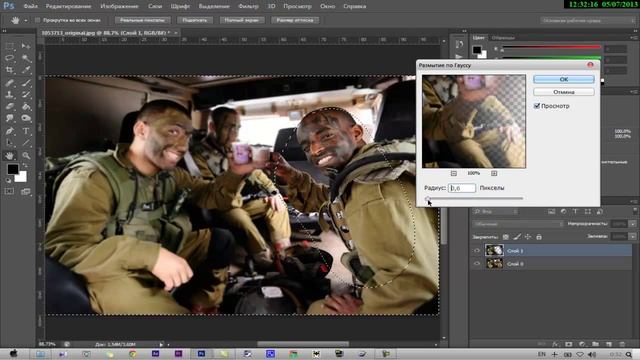
Task: Toggle lock position of layer
Action: point(528,237)
